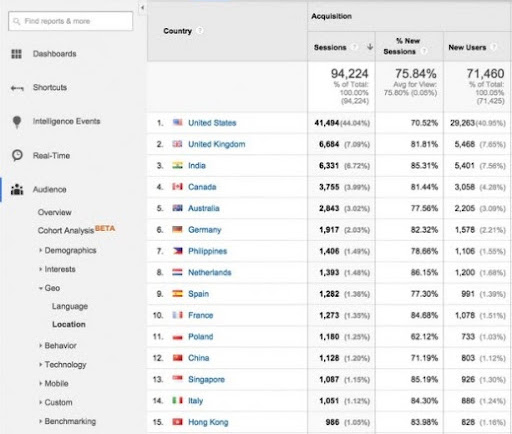Click the Spain flag icon
Viewport: 512px width, 434px height.
point(177,293)
